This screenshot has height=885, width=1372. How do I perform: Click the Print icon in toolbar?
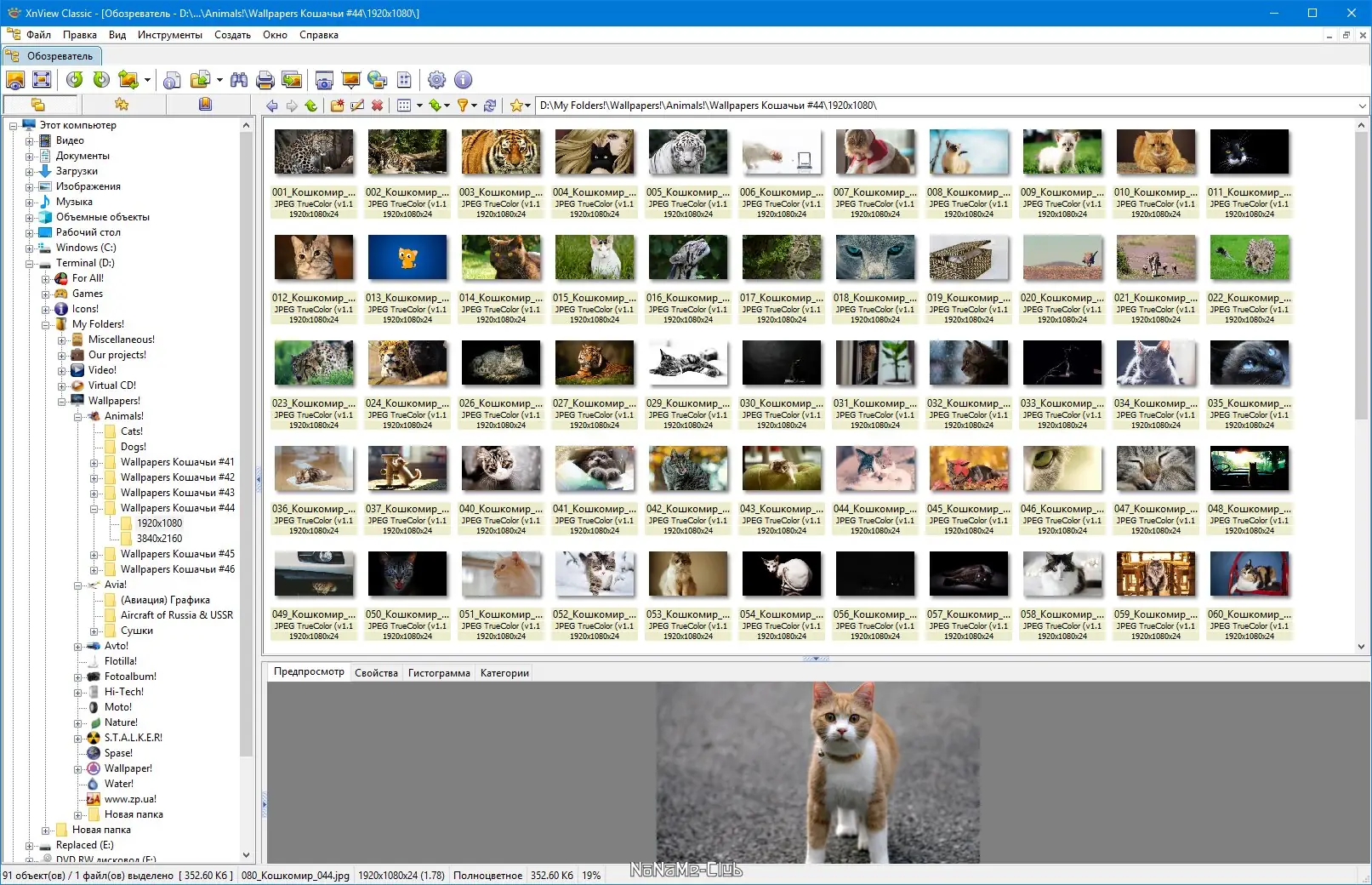click(265, 80)
